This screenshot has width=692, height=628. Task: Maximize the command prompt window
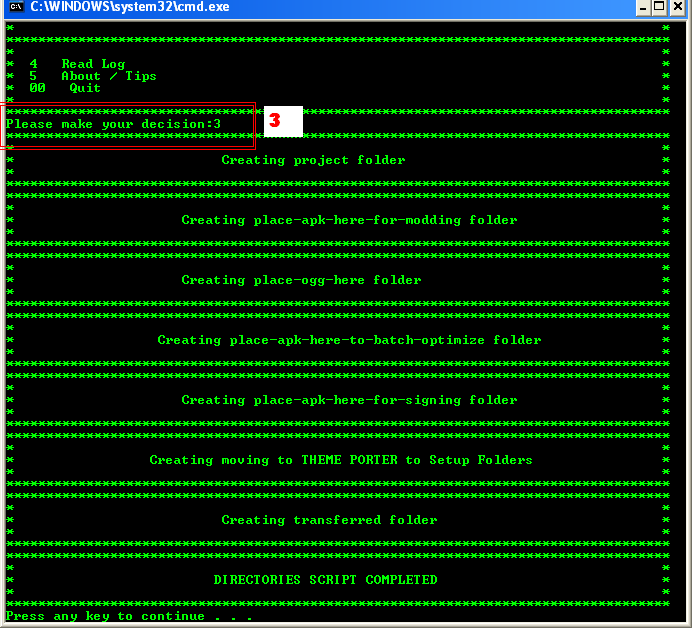click(x=660, y=7)
